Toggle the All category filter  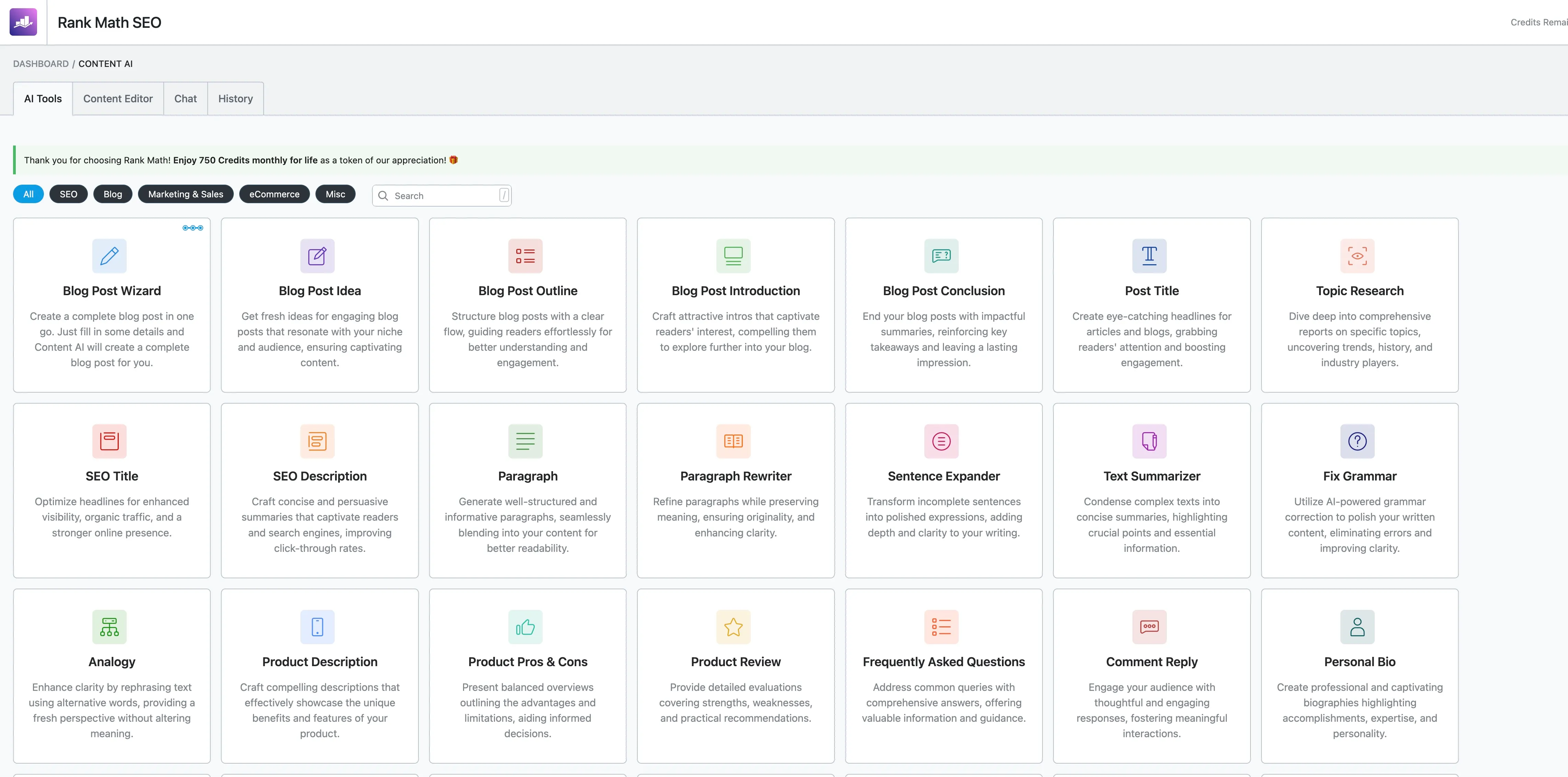click(x=28, y=194)
